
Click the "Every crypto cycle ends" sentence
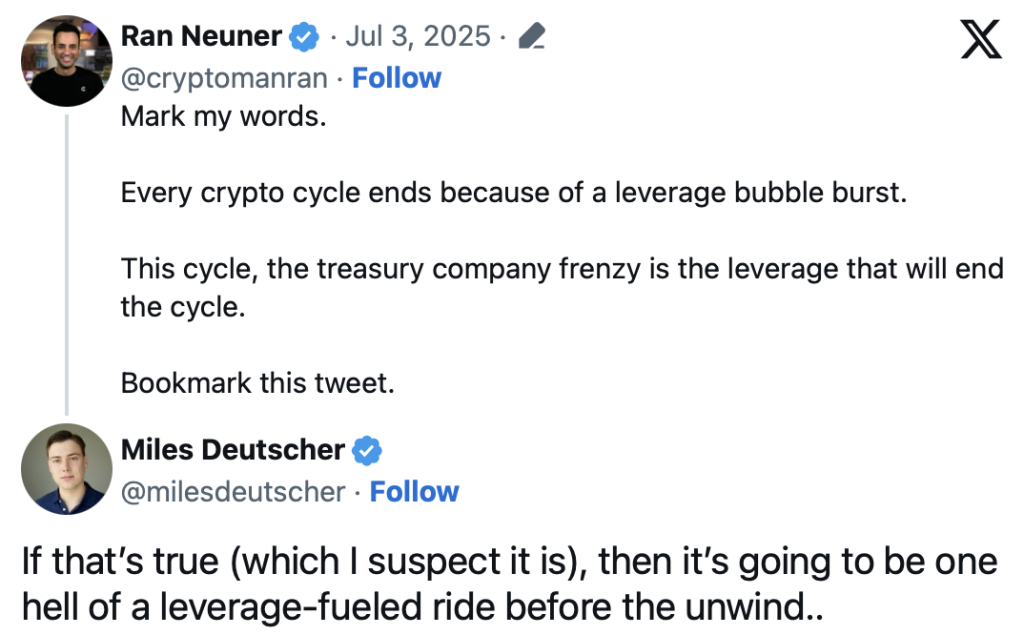514,193
